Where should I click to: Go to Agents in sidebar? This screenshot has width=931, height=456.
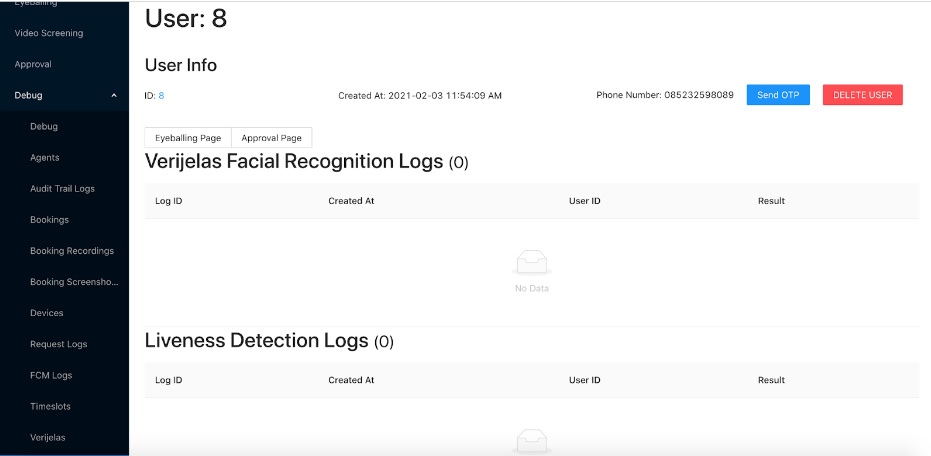click(x=45, y=157)
